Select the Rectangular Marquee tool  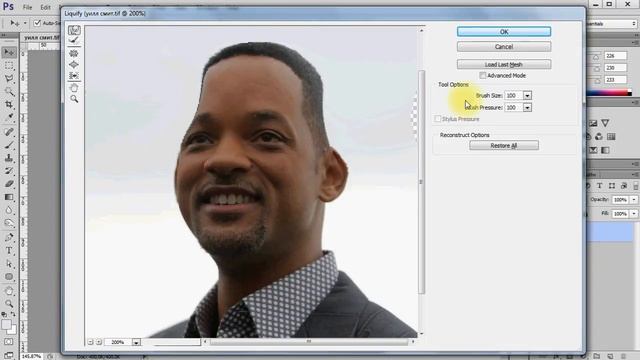coord(9,65)
